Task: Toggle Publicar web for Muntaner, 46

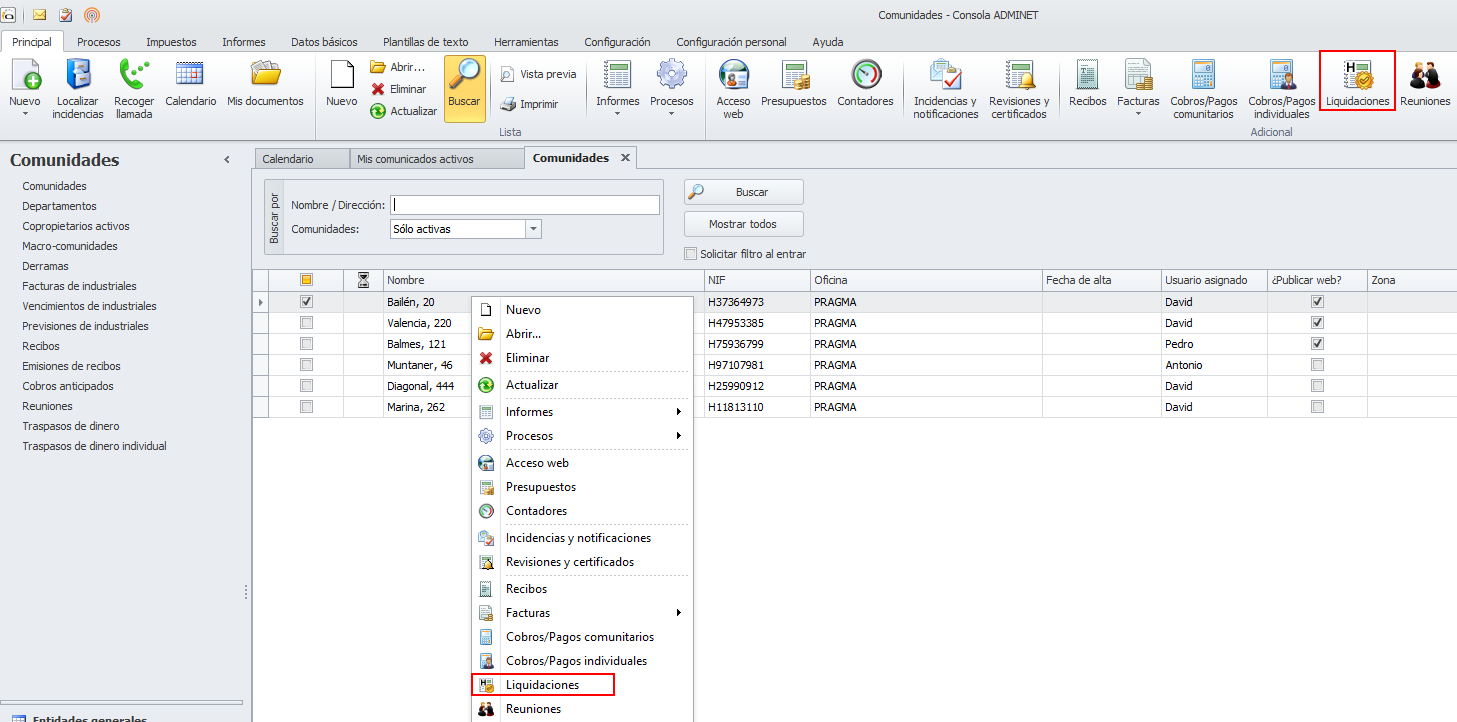Action: [x=1317, y=365]
